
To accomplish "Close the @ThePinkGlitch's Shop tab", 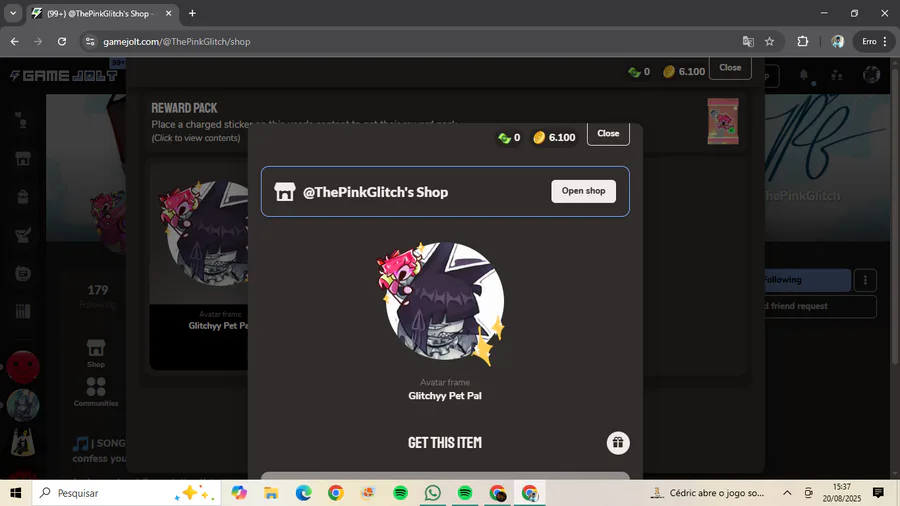I will (x=168, y=13).
